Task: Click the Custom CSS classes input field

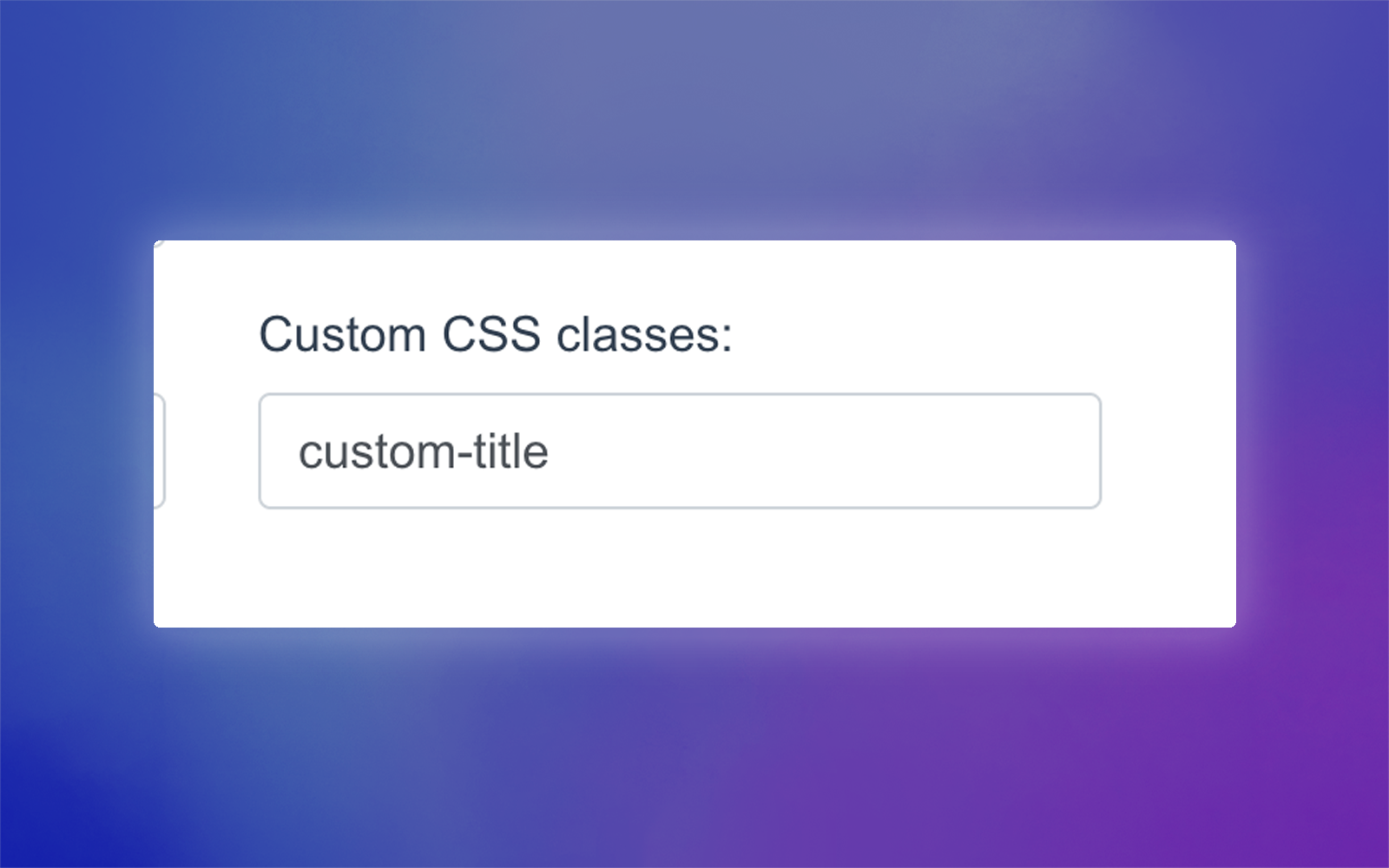Action: click(680, 450)
